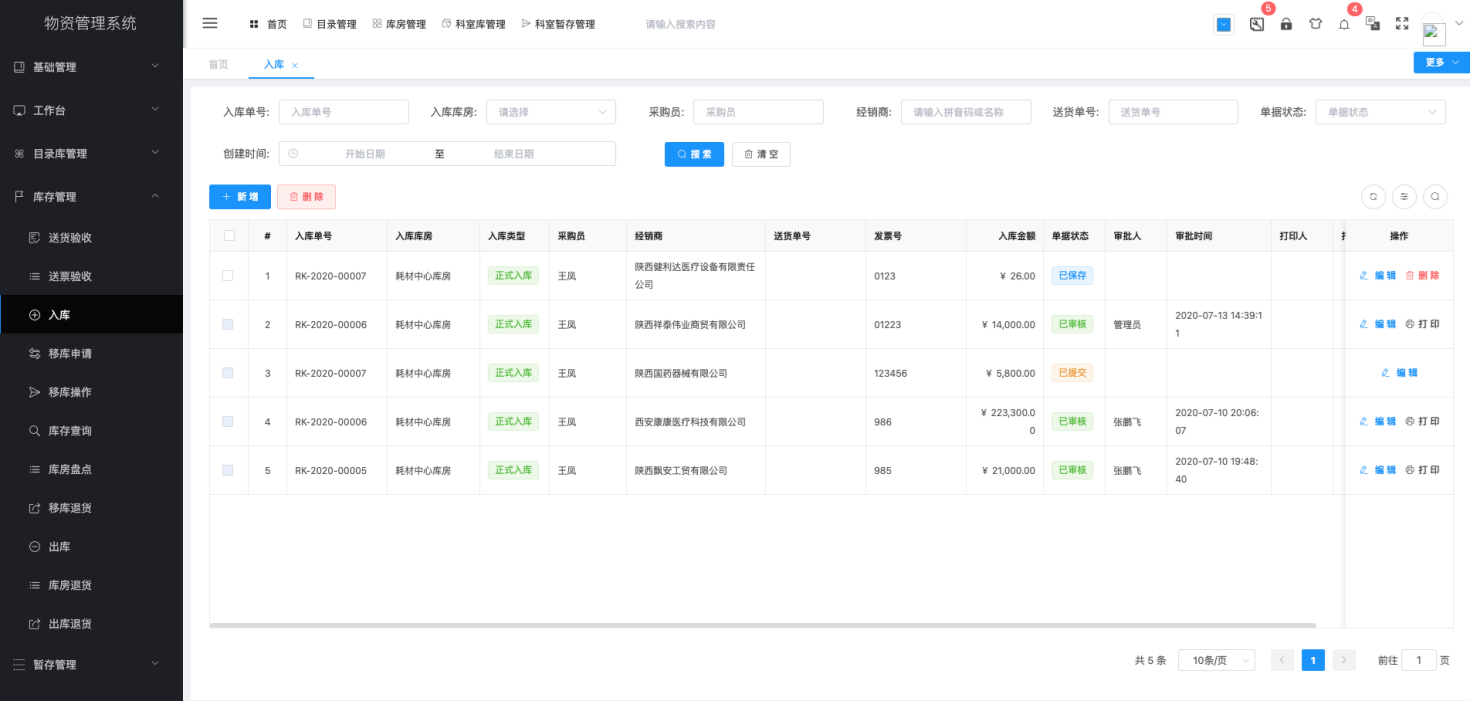Open the 库房管理 top menu
The image size is (1470, 701).
pos(399,24)
